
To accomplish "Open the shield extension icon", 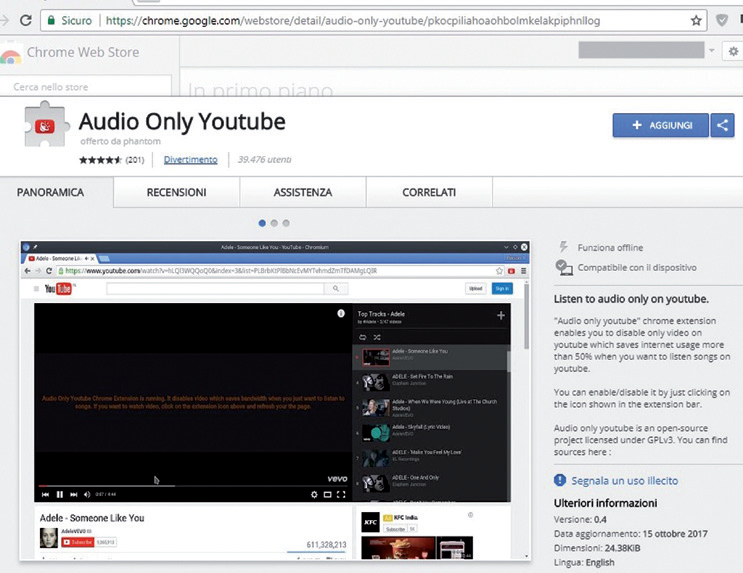I will [x=722, y=20].
